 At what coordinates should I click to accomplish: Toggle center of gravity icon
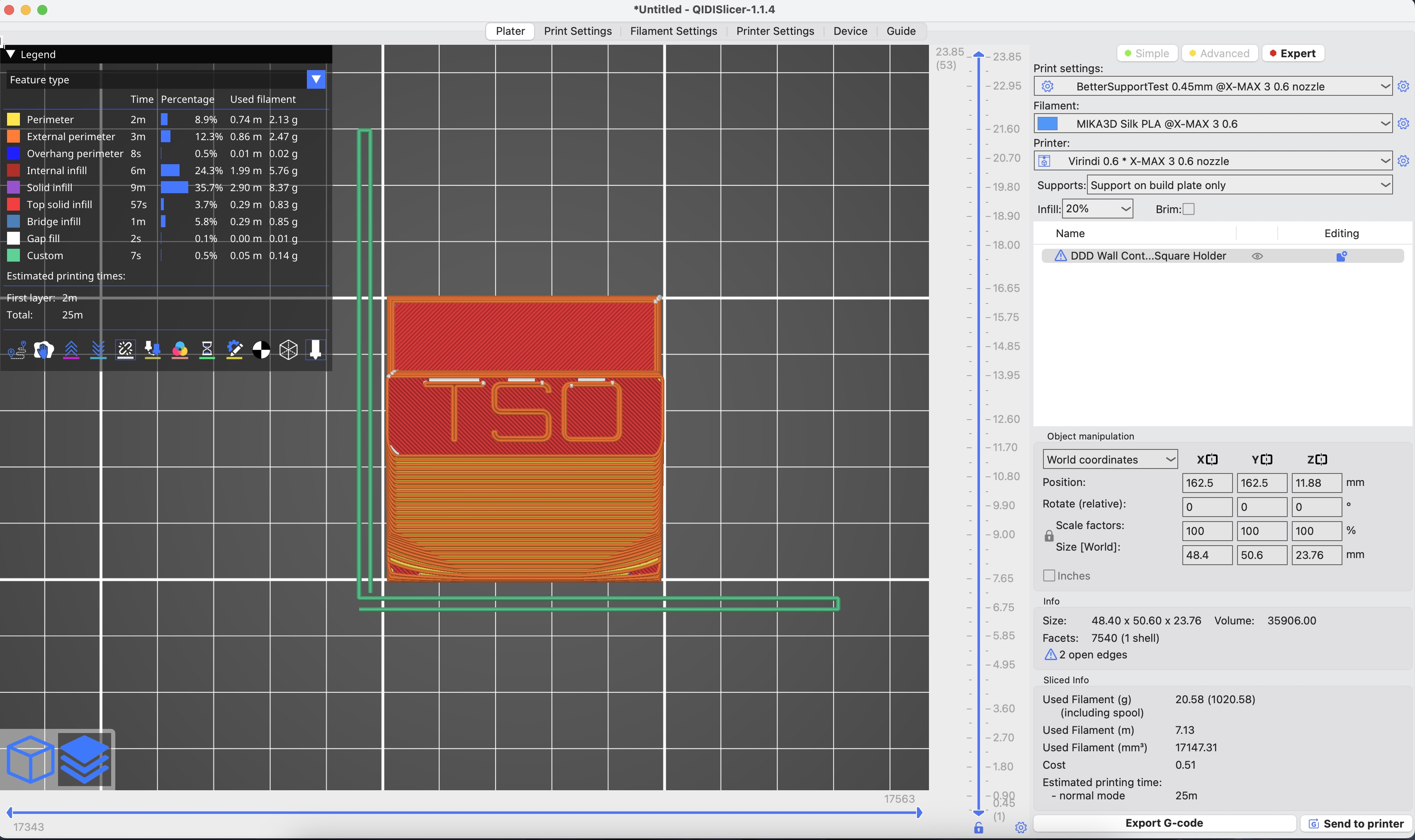261,350
